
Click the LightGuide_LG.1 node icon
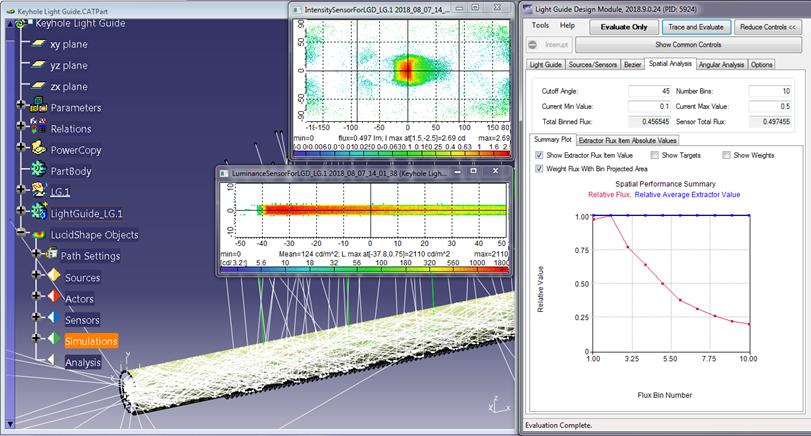point(39,212)
